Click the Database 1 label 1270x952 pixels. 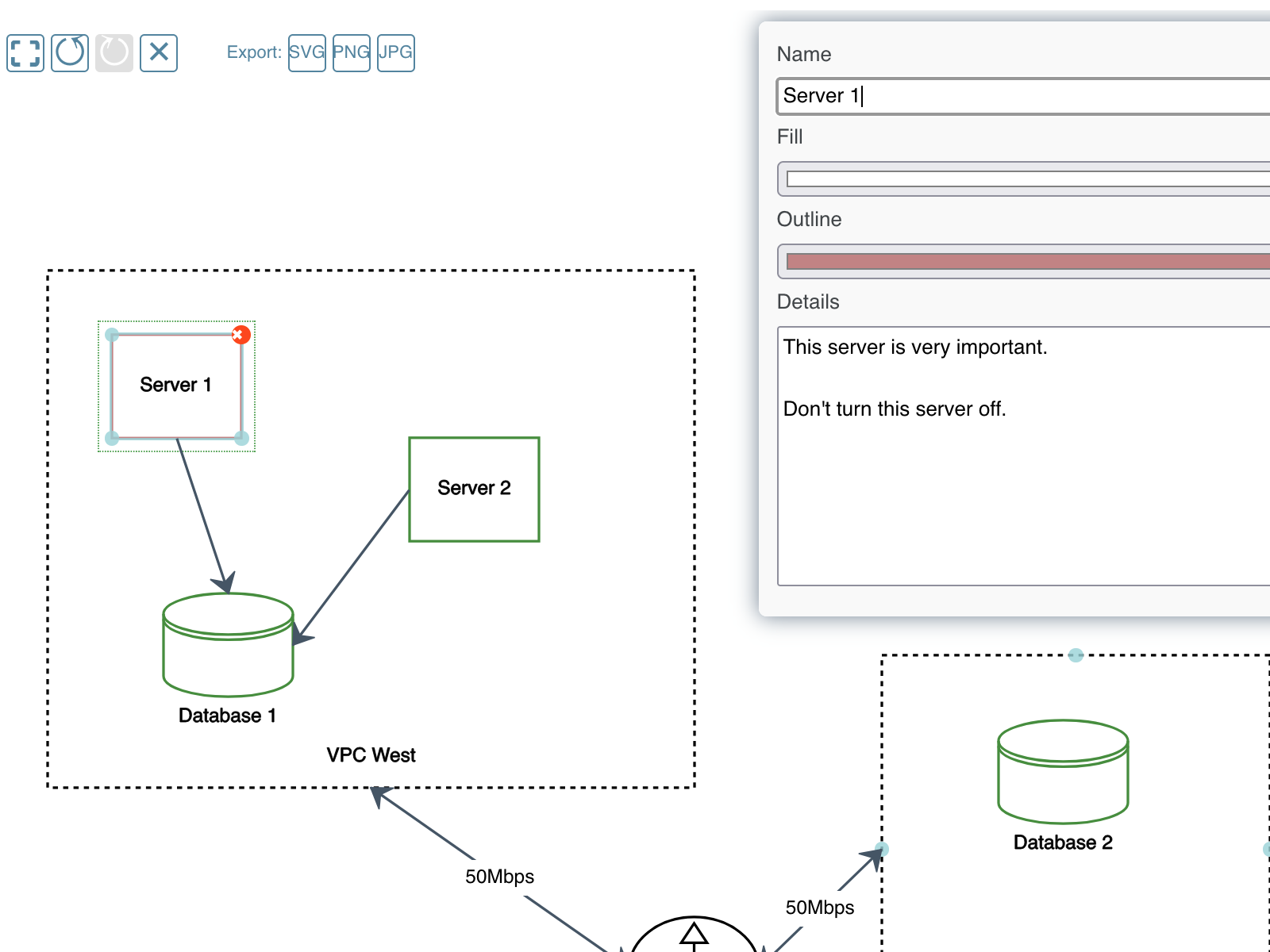pos(227,716)
